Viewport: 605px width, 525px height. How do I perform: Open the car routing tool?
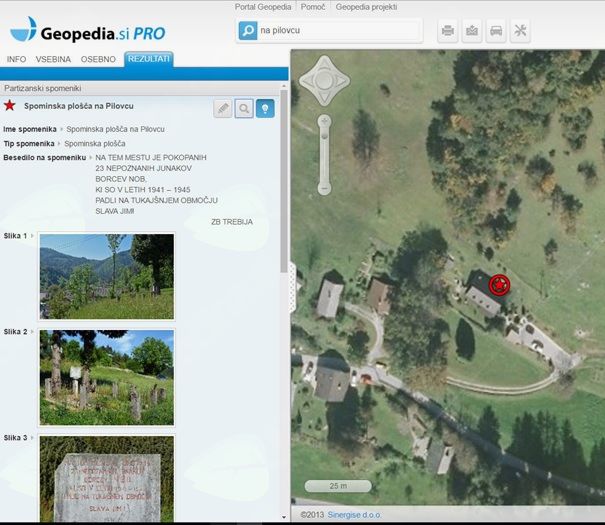496,31
